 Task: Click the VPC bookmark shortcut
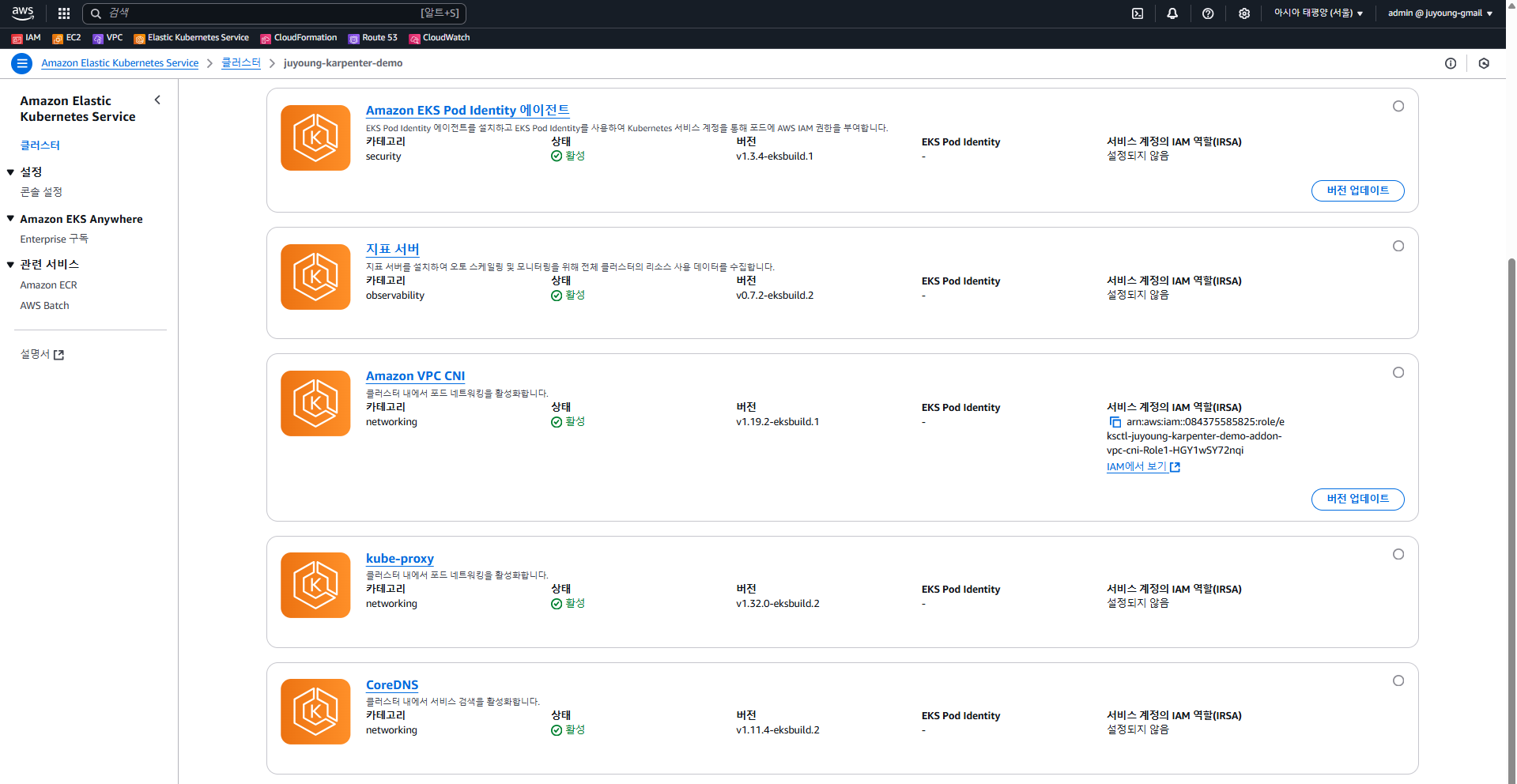point(108,38)
